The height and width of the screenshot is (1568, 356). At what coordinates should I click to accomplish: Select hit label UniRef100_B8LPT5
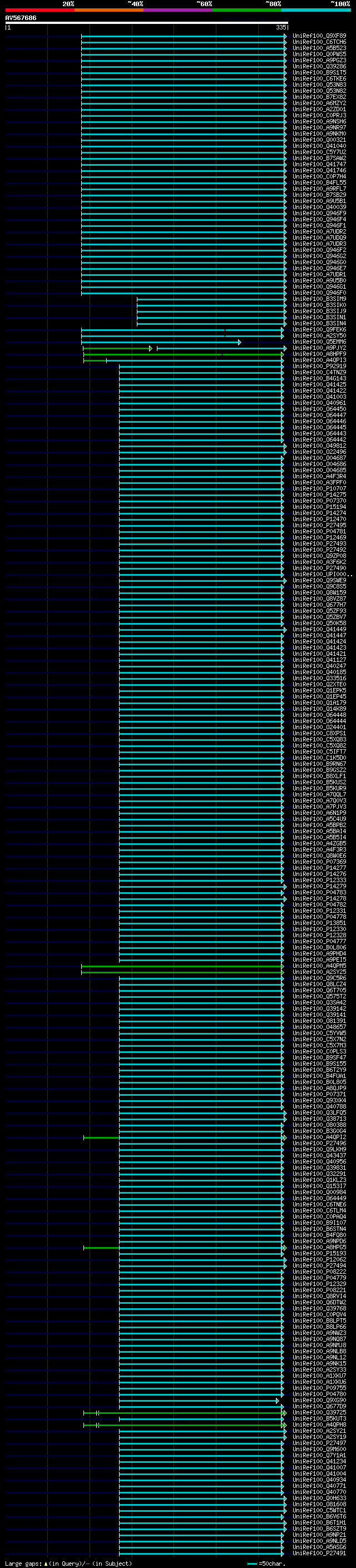(319, 1321)
